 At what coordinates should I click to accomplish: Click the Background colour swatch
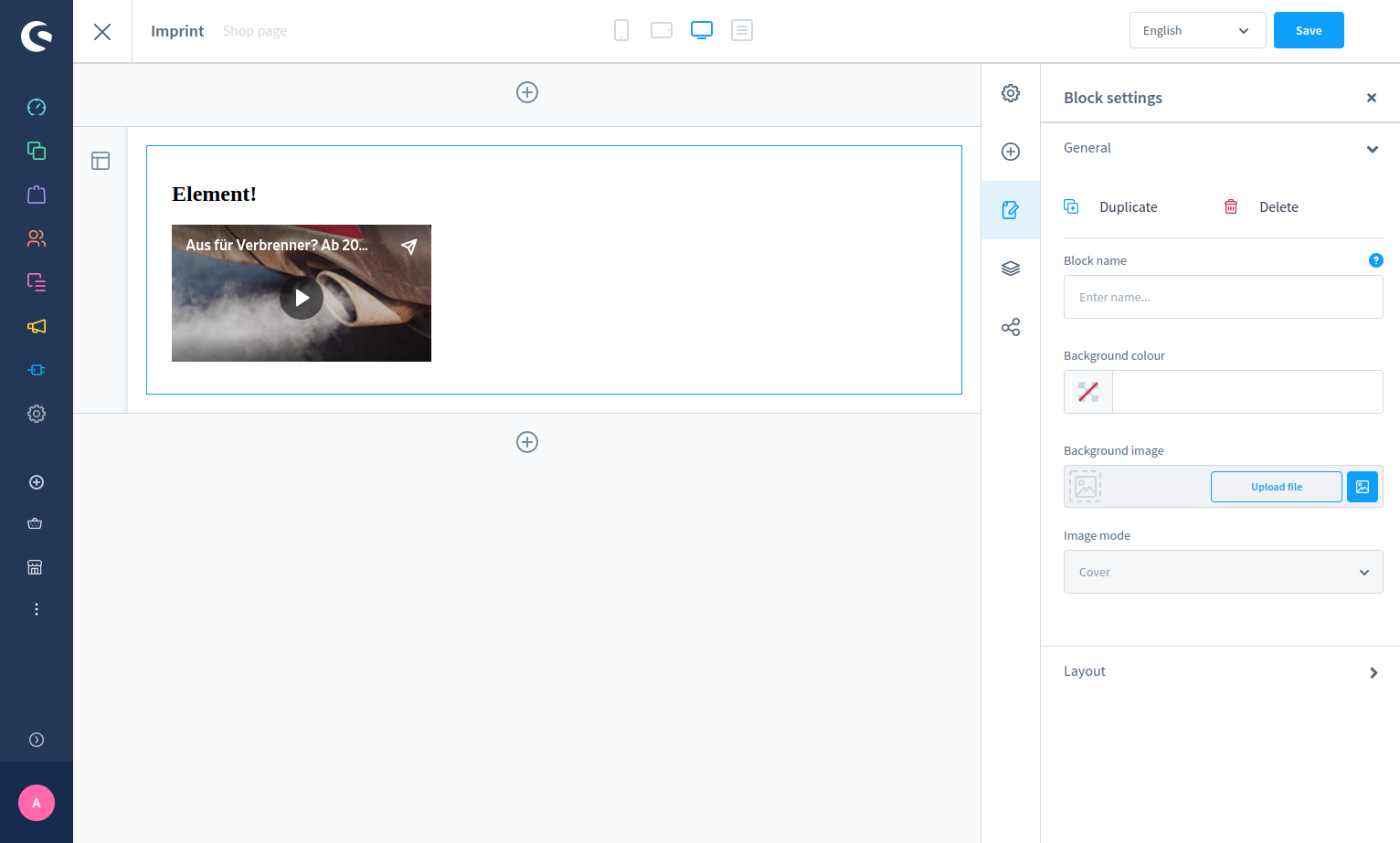(1087, 391)
